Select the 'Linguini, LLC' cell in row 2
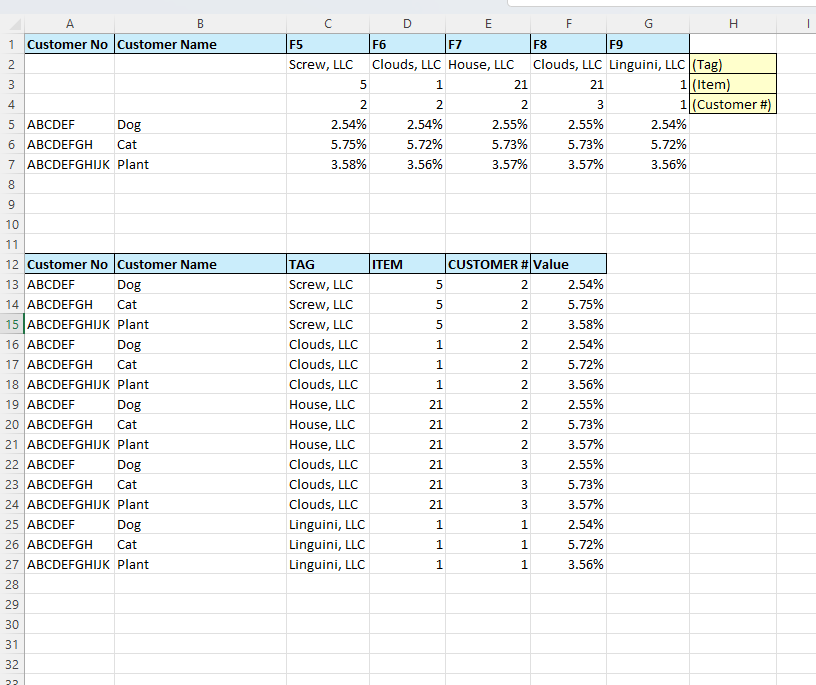The image size is (816, 685). [x=648, y=65]
